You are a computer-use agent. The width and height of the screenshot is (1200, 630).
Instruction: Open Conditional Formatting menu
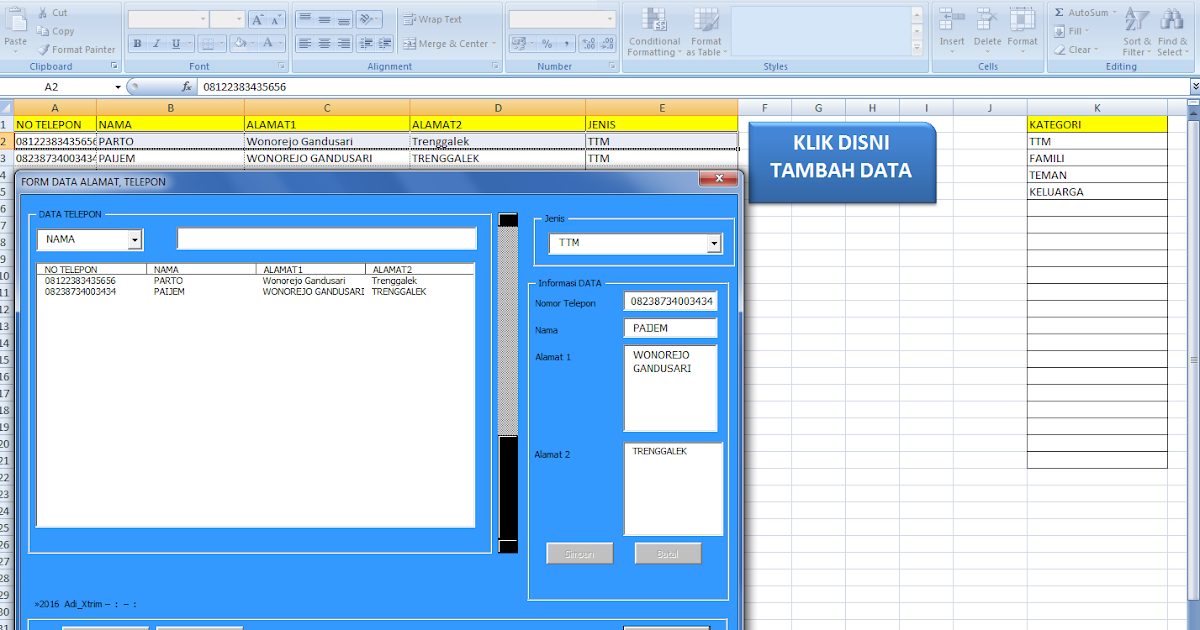(x=654, y=32)
